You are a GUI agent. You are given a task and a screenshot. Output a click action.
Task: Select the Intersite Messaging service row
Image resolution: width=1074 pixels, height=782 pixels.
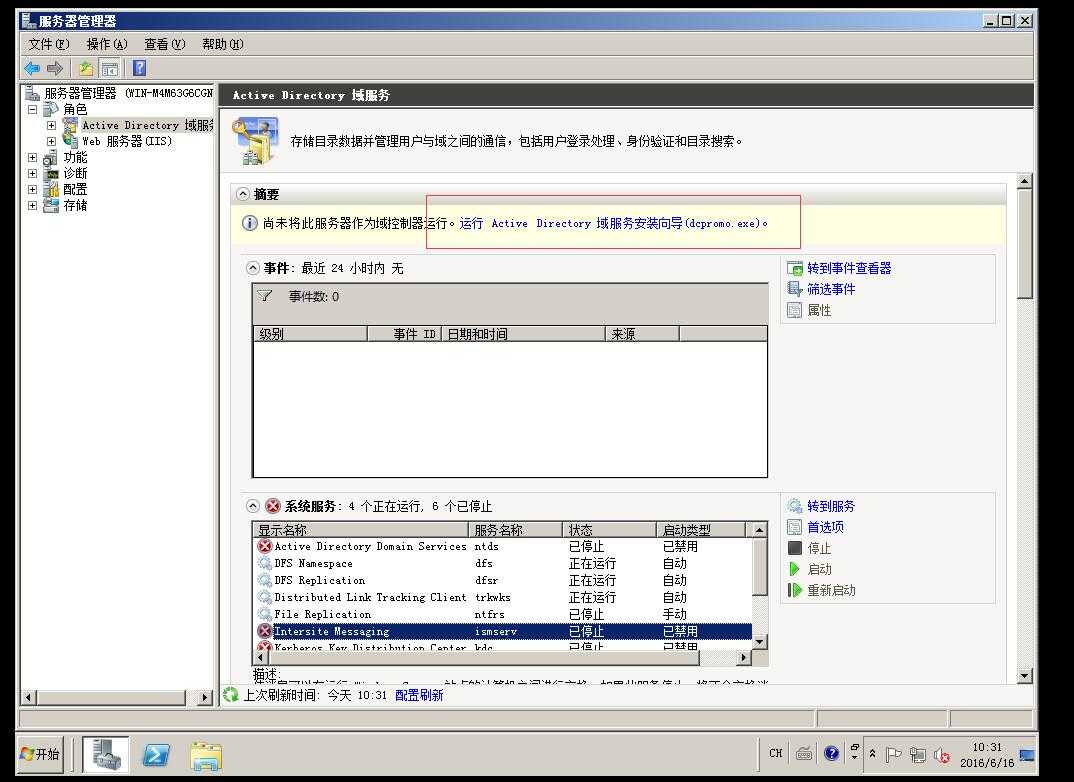click(x=503, y=631)
